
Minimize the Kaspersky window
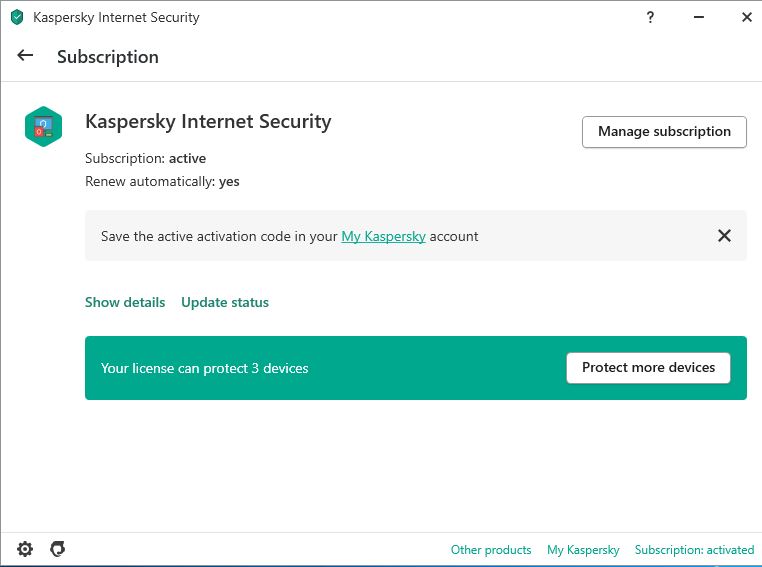pyautogui.click(x=698, y=17)
